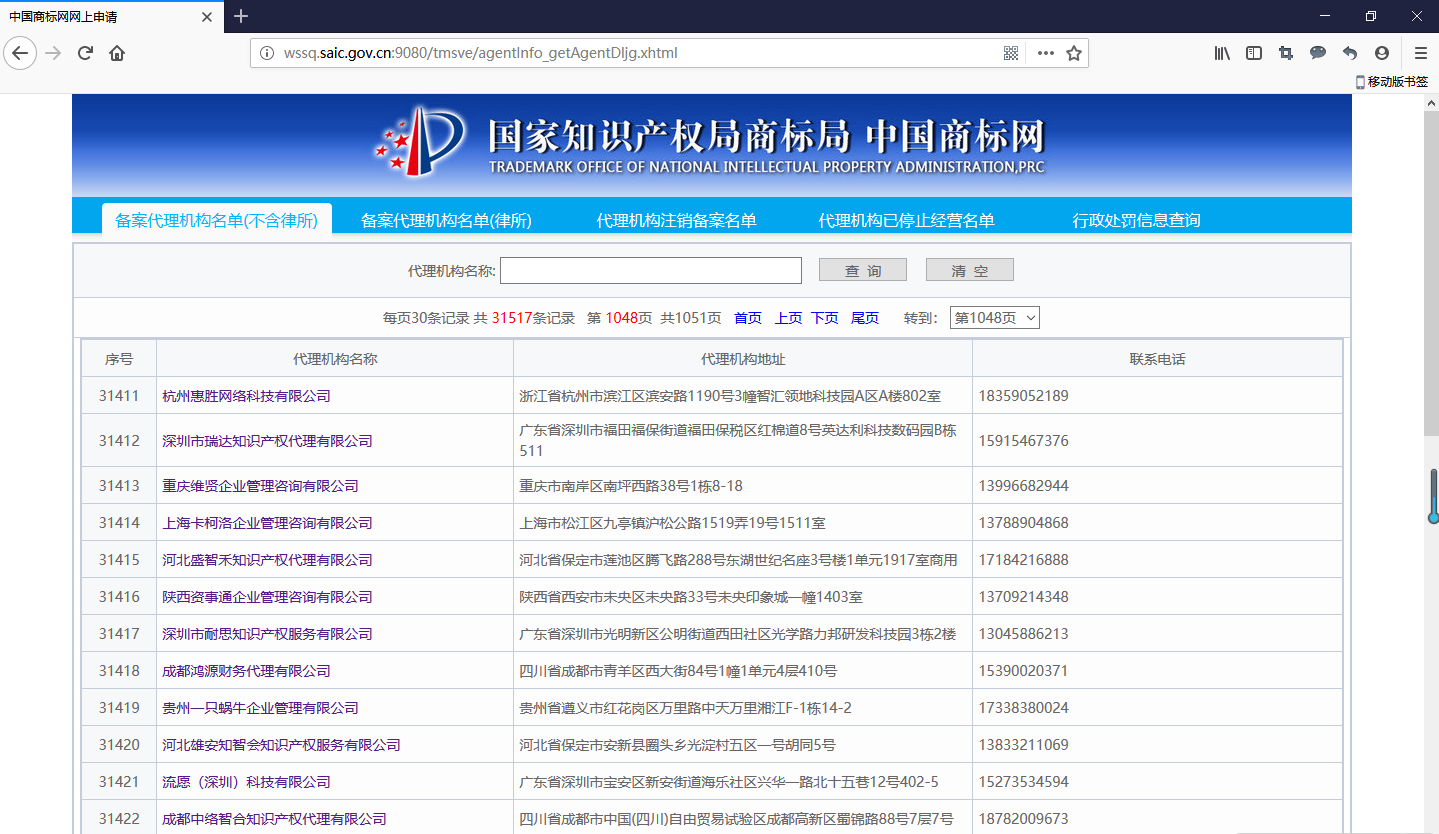Open the library bookshelf icon
This screenshot has width=1439, height=834.
(x=1222, y=53)
